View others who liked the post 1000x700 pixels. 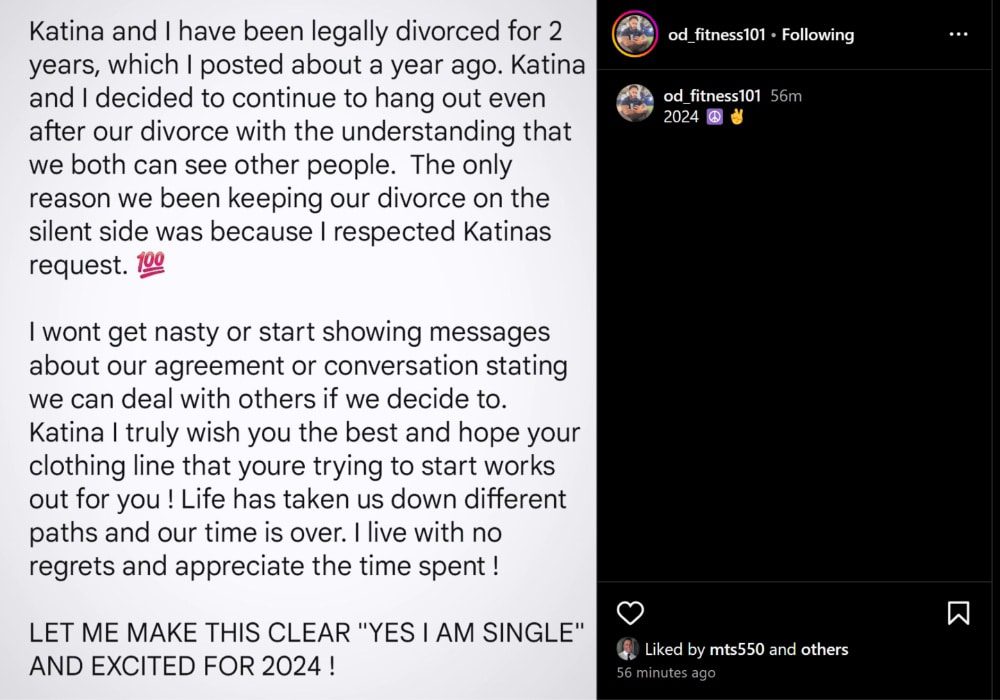pyautogui.click(x=824, y=649)
